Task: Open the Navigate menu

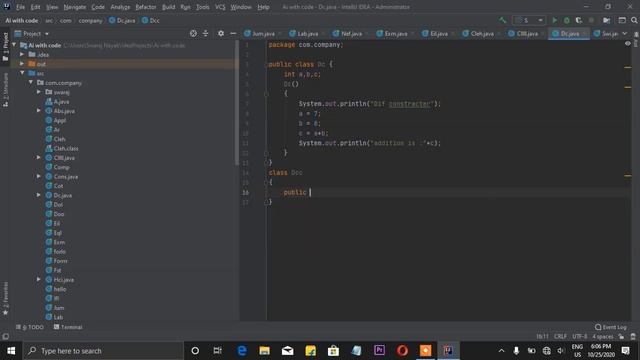Action: (75, 7)
